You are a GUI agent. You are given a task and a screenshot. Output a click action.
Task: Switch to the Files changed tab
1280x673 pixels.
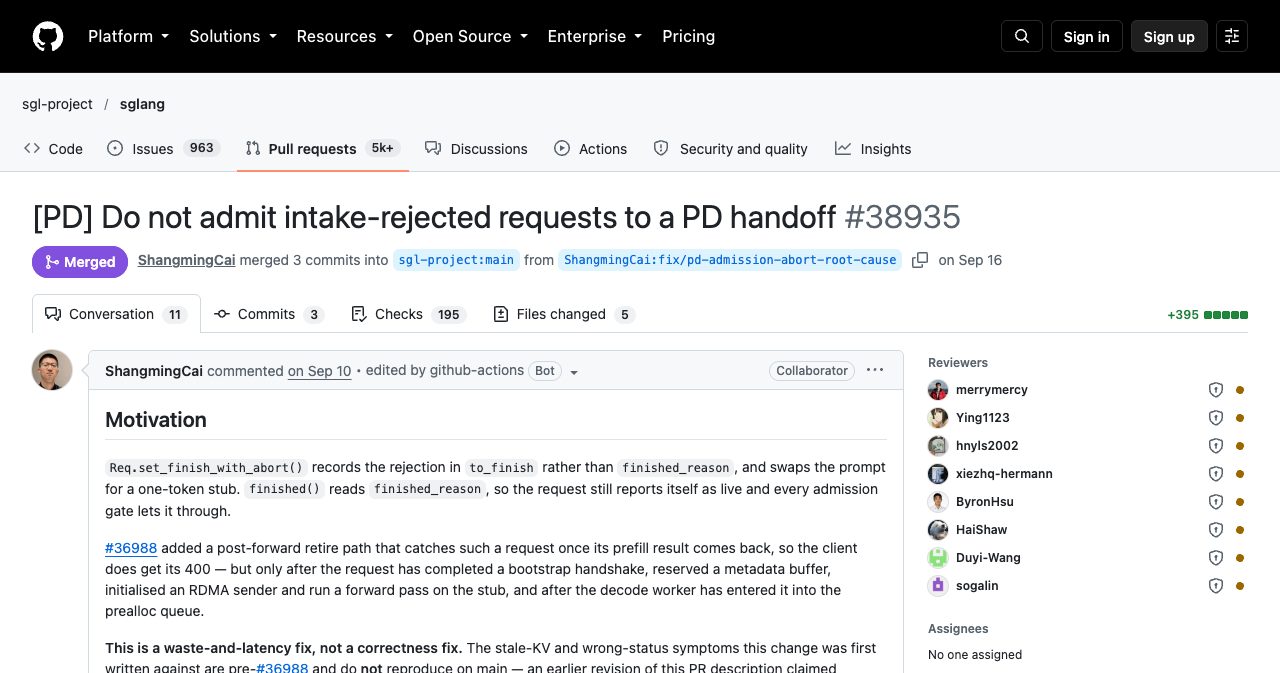(564, 314)
